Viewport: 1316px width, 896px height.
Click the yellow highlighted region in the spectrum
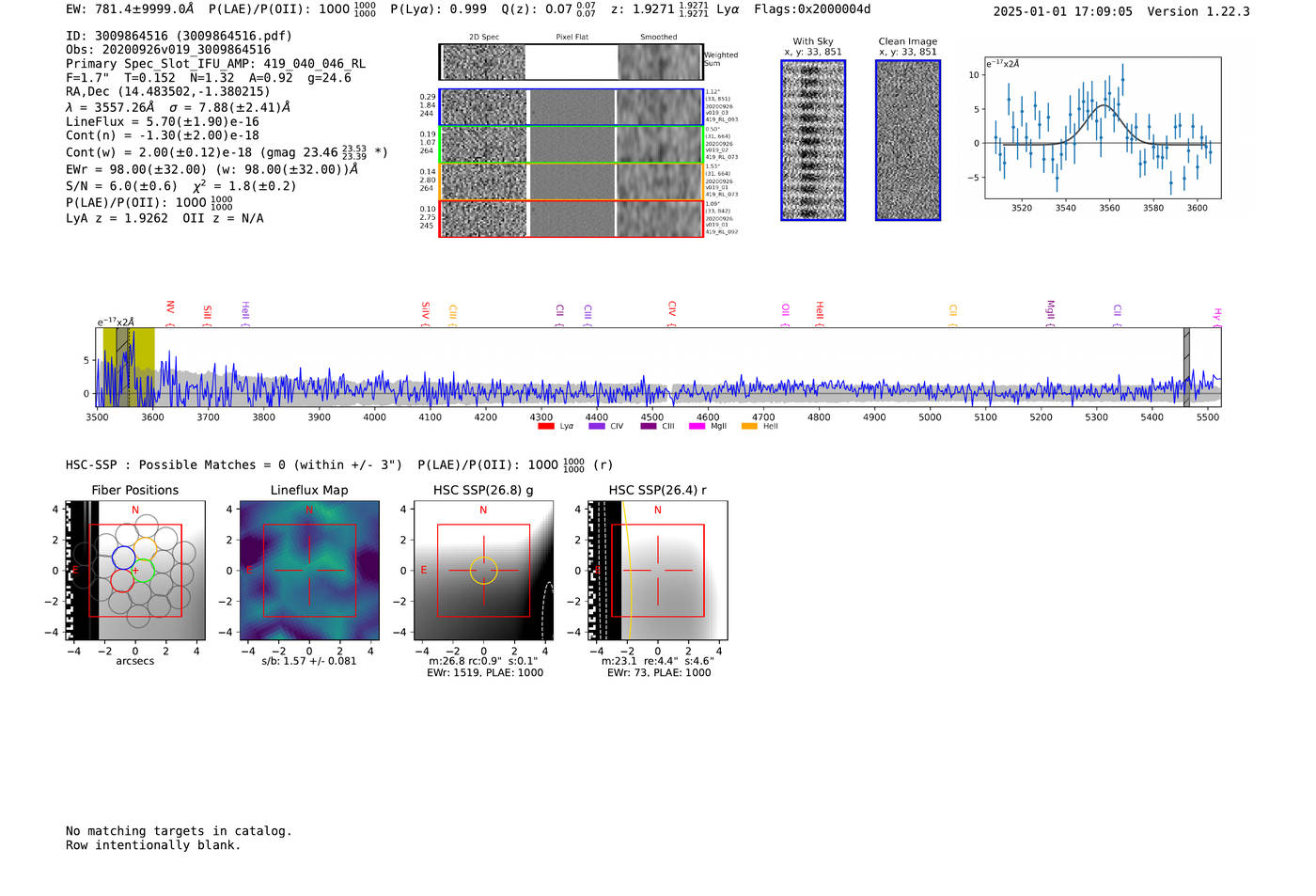click(129, 366)
